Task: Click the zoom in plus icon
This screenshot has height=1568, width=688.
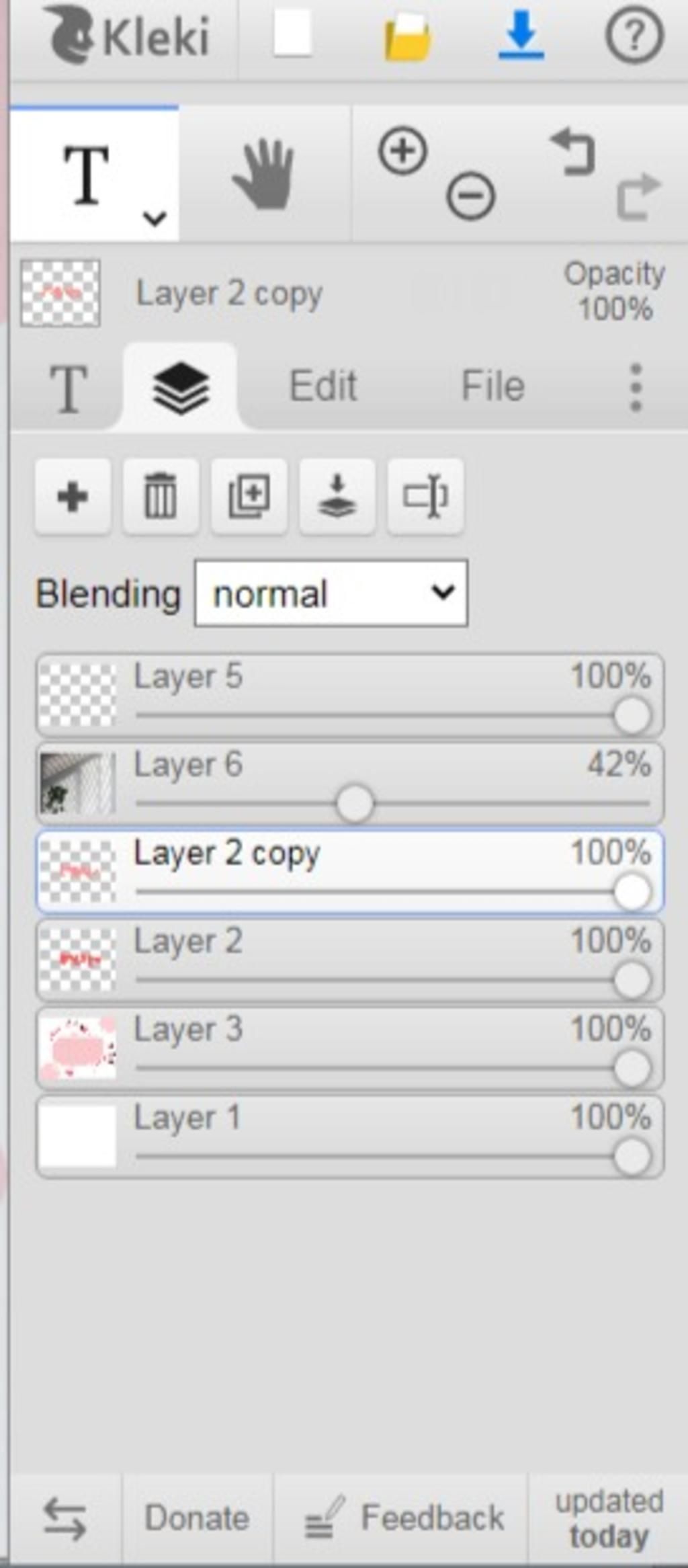Action: coord(402,151)
